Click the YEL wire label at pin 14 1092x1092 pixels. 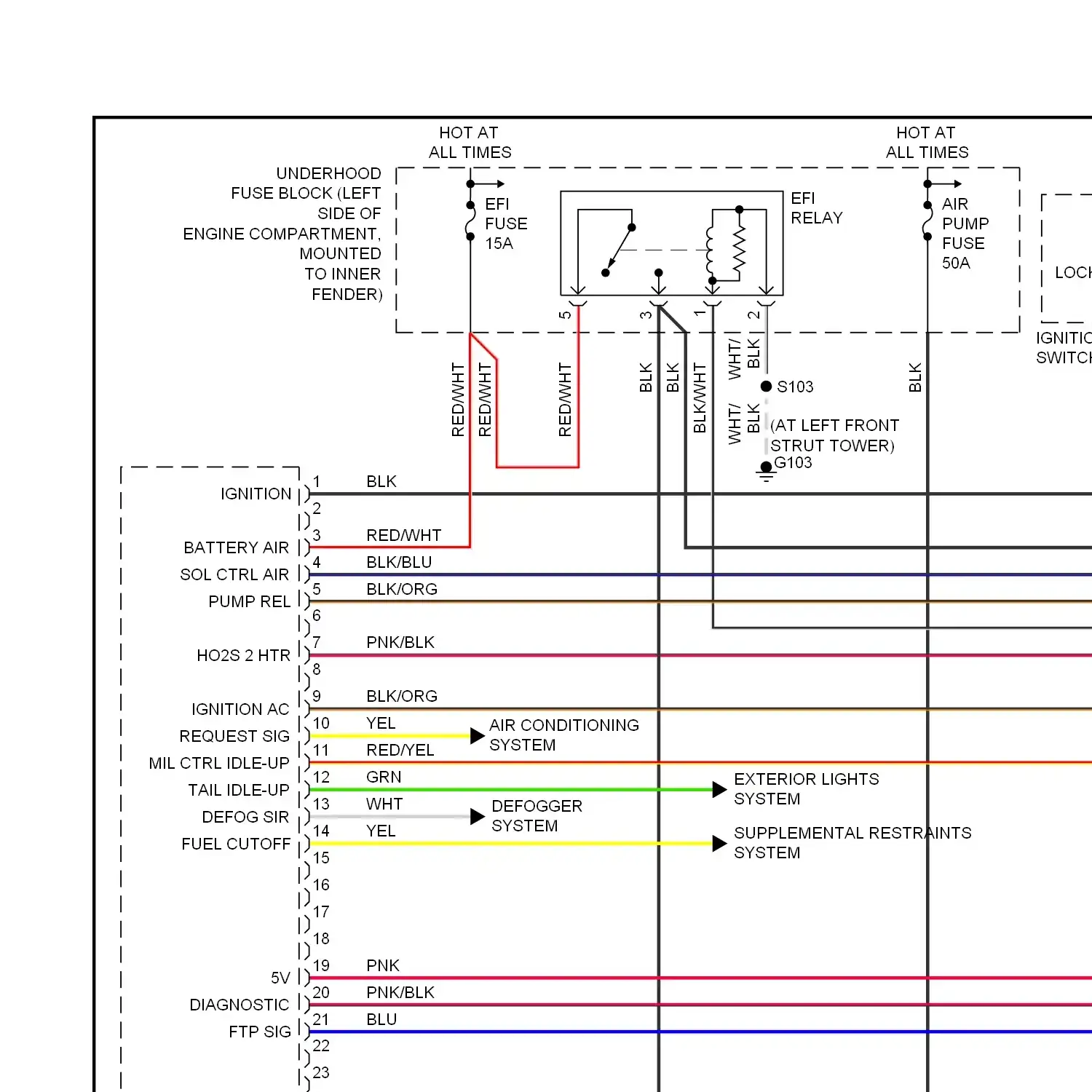pos(381,831)
